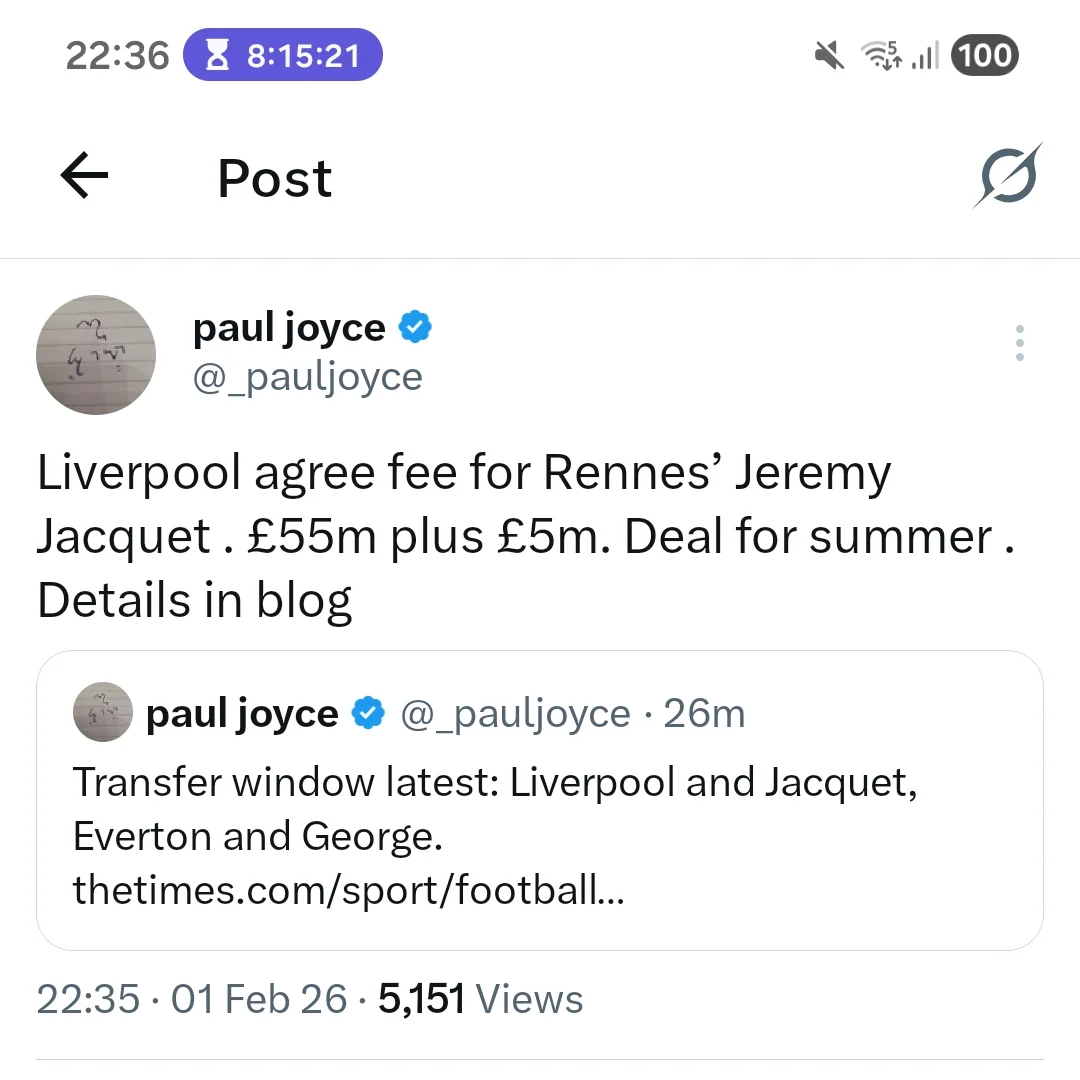Tap the cellular signal bars icon

click(x=926, y=56)
